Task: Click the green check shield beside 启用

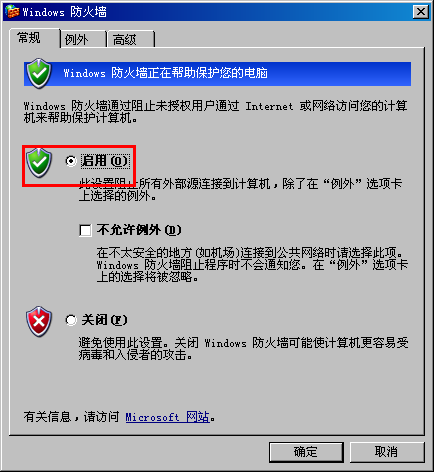Action: (39, 163)
